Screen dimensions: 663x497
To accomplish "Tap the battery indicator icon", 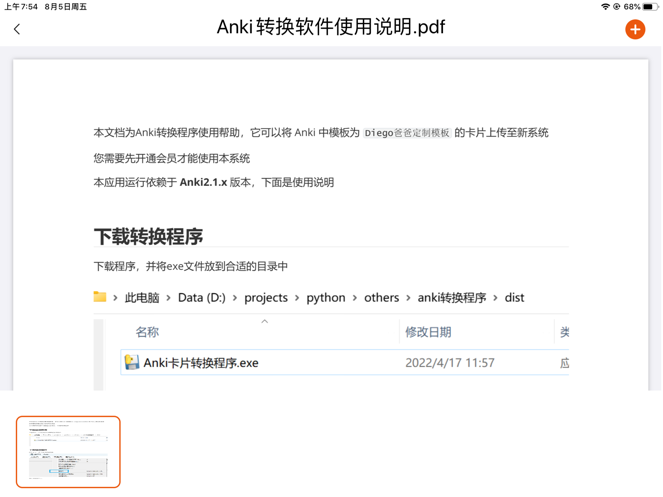I will coord(649,6).
